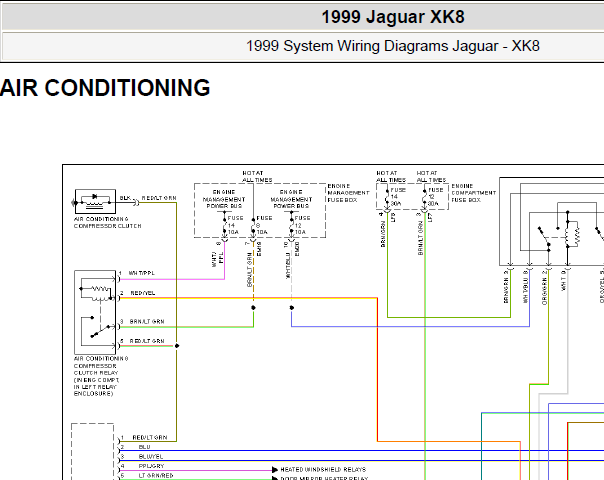Select the "1999 System Wiring Diagrams Jaguar - XK8" subtitle
Viewport: 604px width, 480px height.
click(x=393, y=46)
